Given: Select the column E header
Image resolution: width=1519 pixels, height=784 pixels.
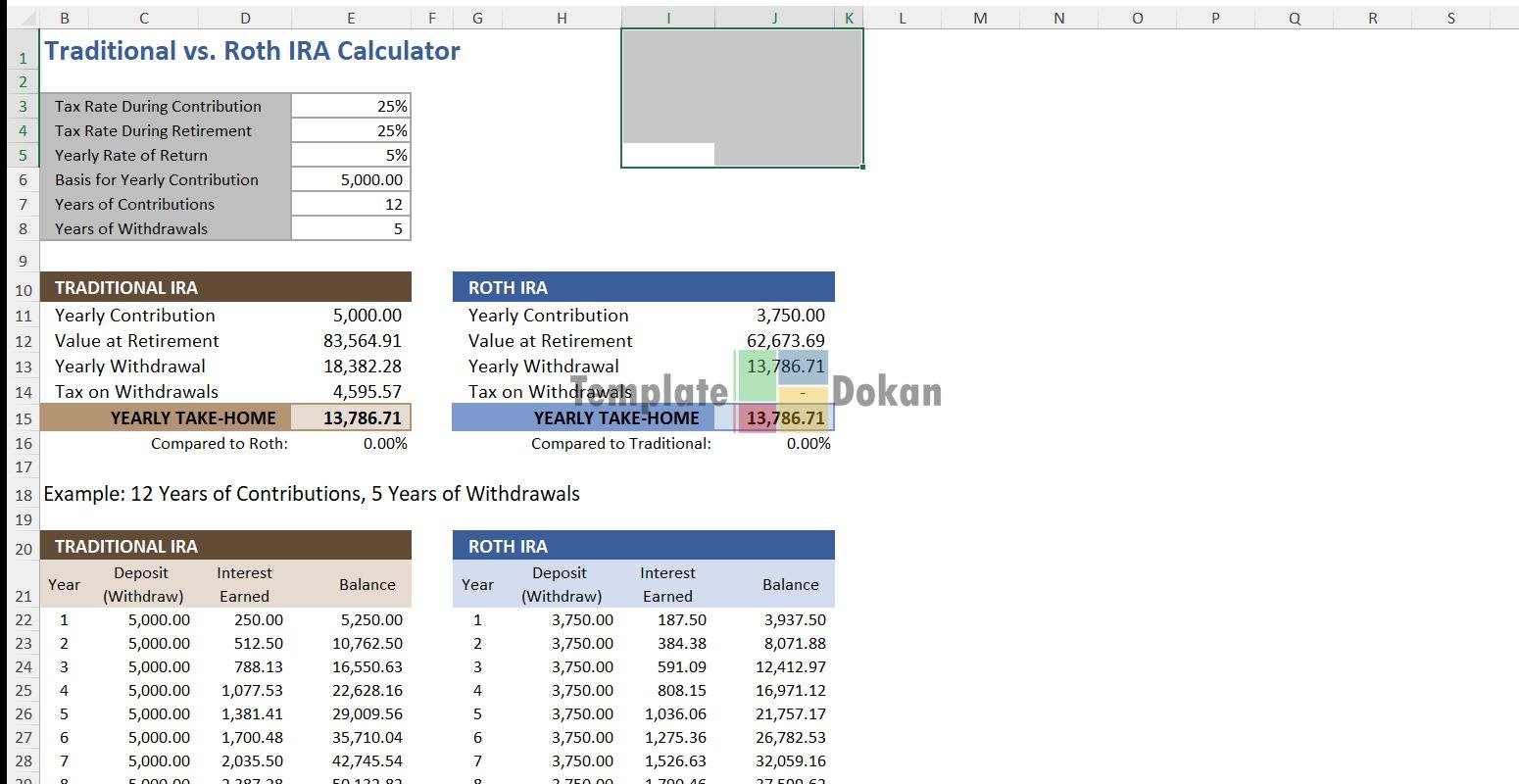Looking at the screenshot, I should 351,18.
